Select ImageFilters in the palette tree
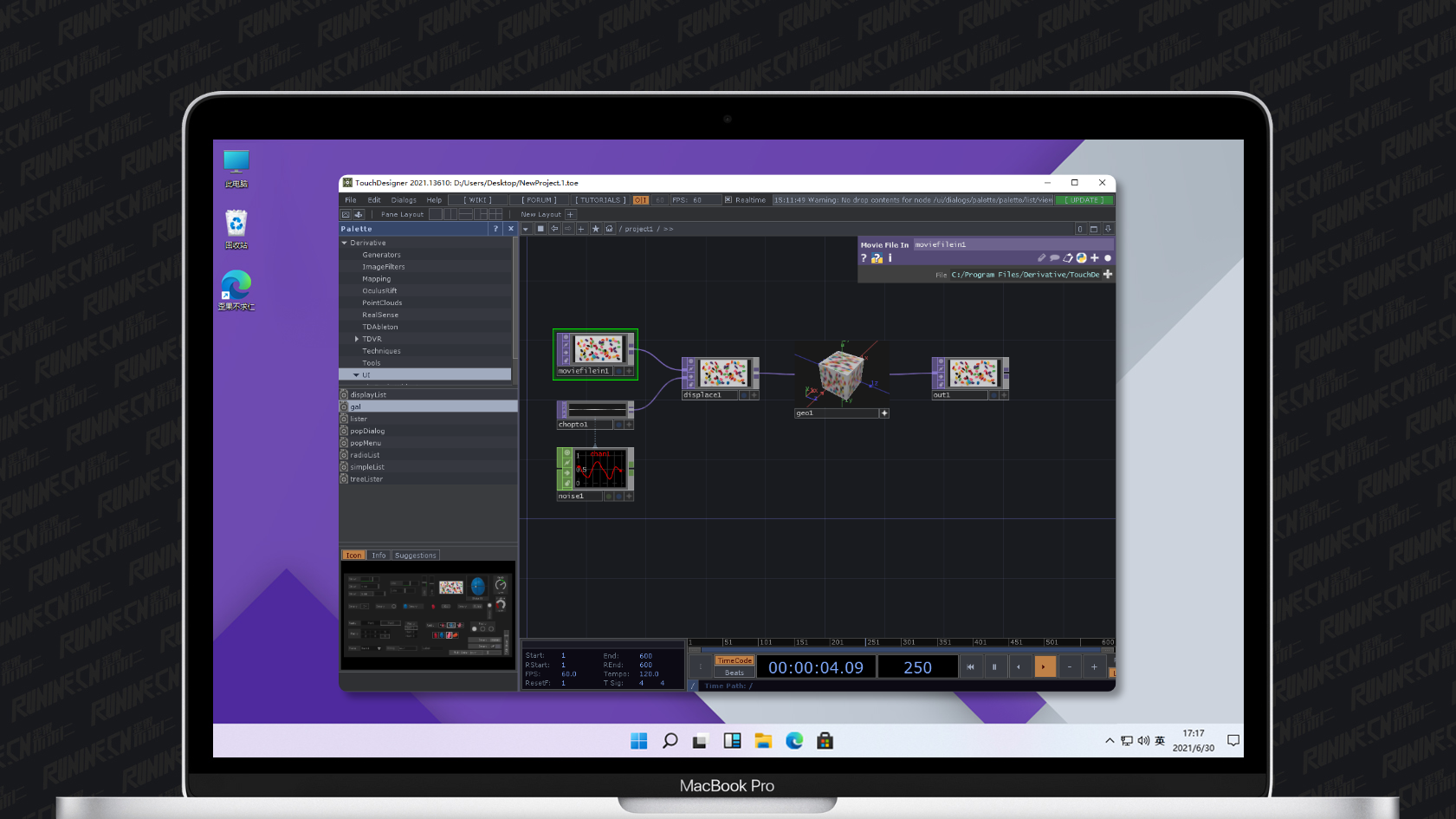Screen dimensions: 1456x819 point(383,267)
